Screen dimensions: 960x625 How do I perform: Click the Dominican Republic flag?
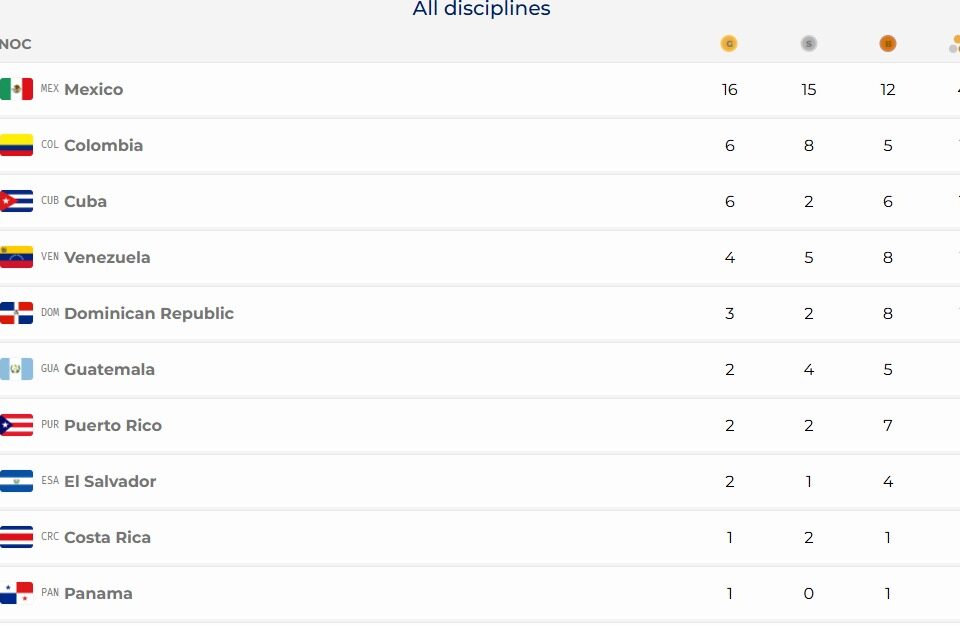(x=16, y=313)
